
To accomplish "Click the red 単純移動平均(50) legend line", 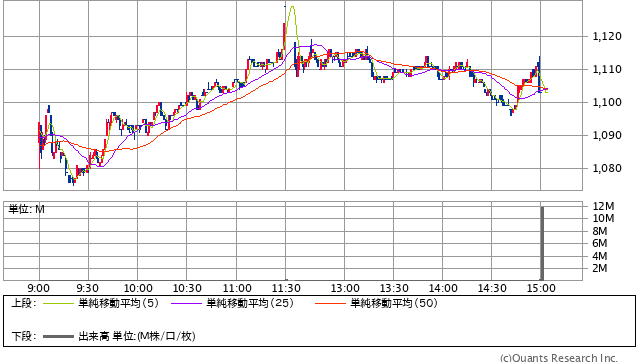I will click(x=330, y=303).
